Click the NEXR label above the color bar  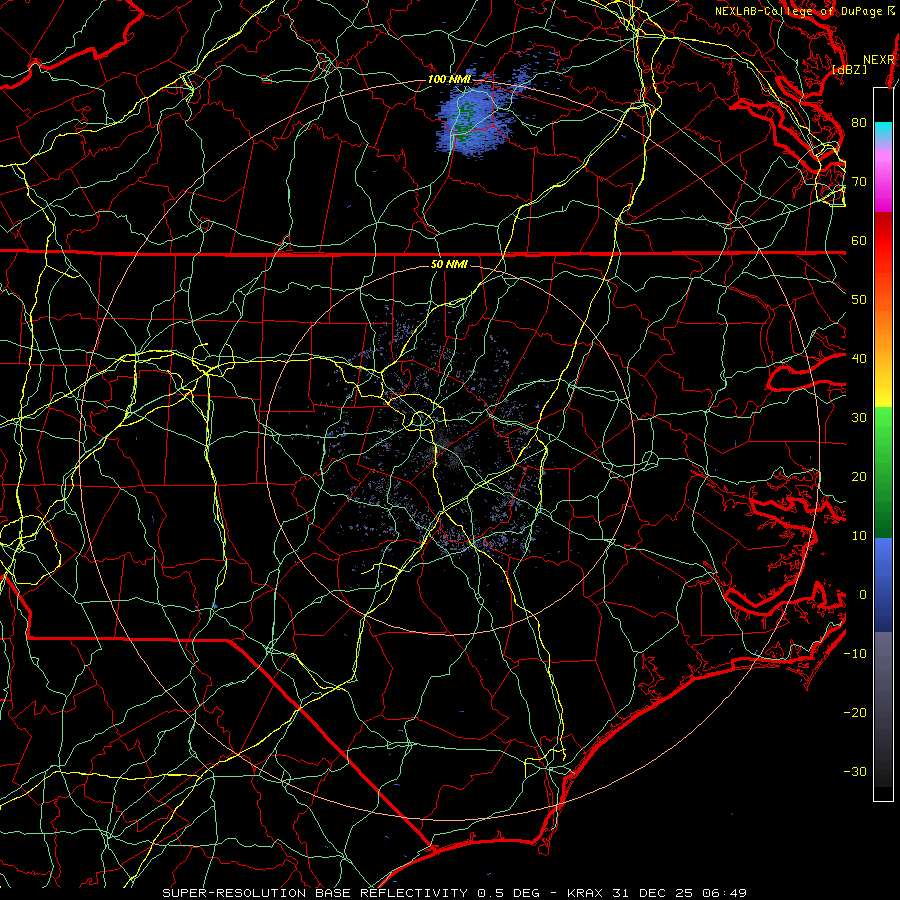coord(879,60)
